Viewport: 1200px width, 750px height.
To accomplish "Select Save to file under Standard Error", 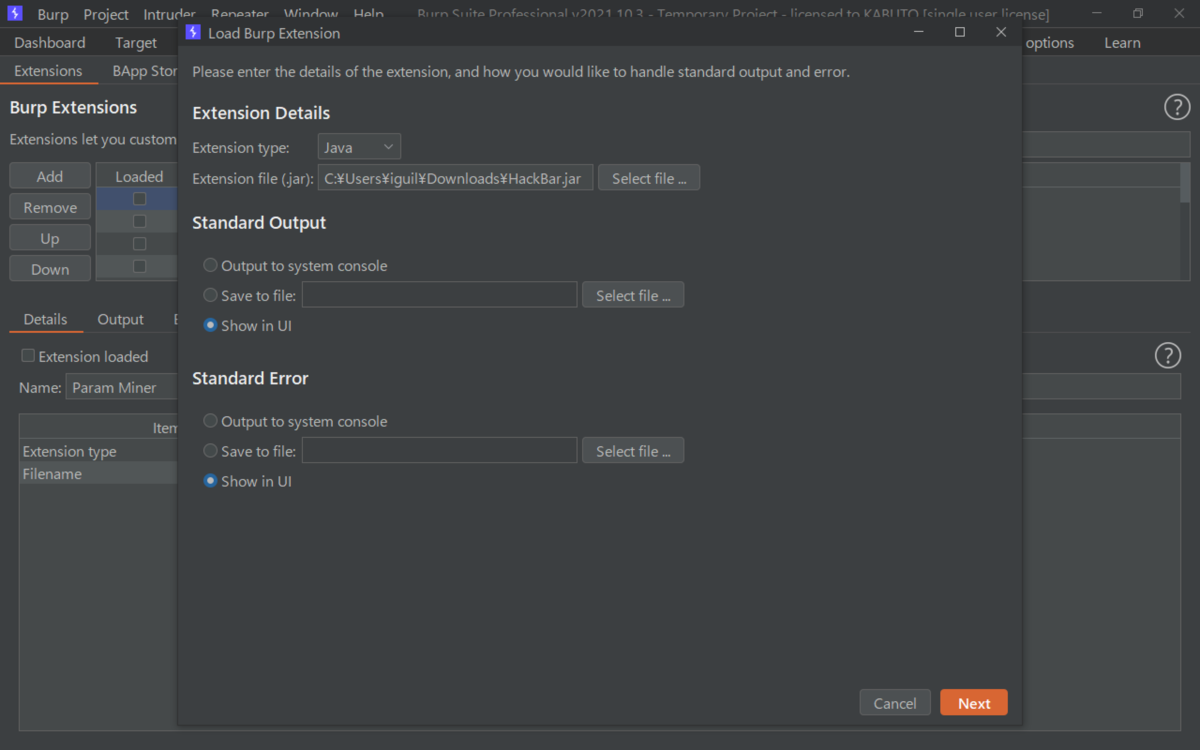I will pos(210,451).
